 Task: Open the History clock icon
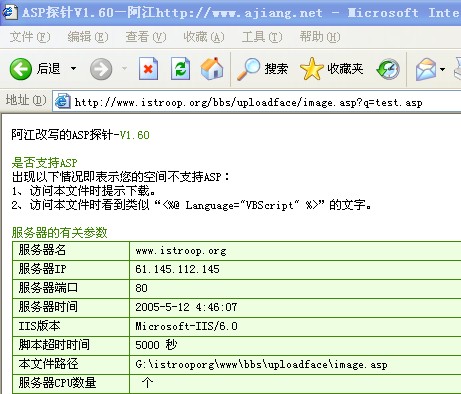pyautogui.click(x=388, y=69)
